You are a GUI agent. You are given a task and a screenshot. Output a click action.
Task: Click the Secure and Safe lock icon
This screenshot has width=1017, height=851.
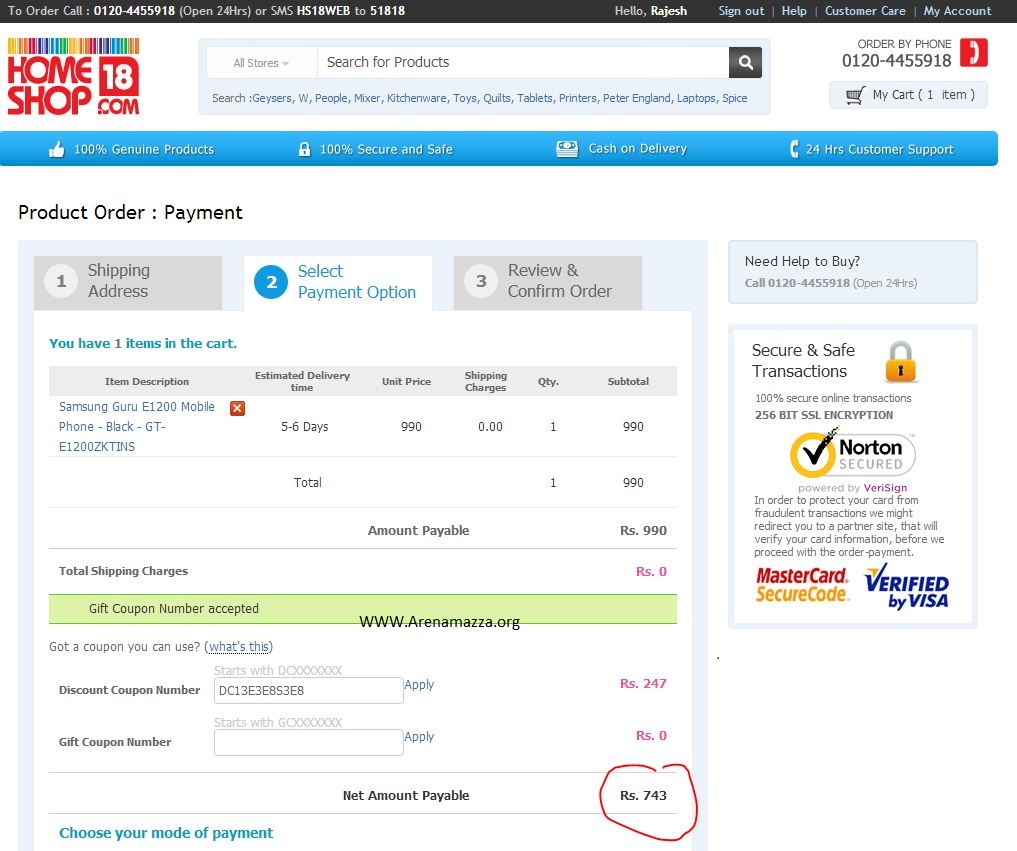[x=304, y=149]
